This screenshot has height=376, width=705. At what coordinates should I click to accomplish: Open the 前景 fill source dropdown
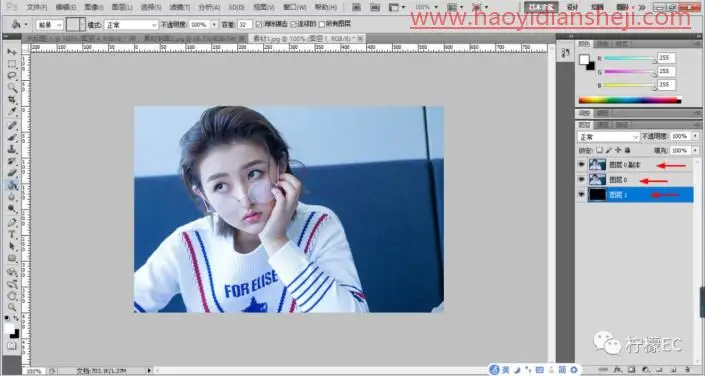click(49, 25)
